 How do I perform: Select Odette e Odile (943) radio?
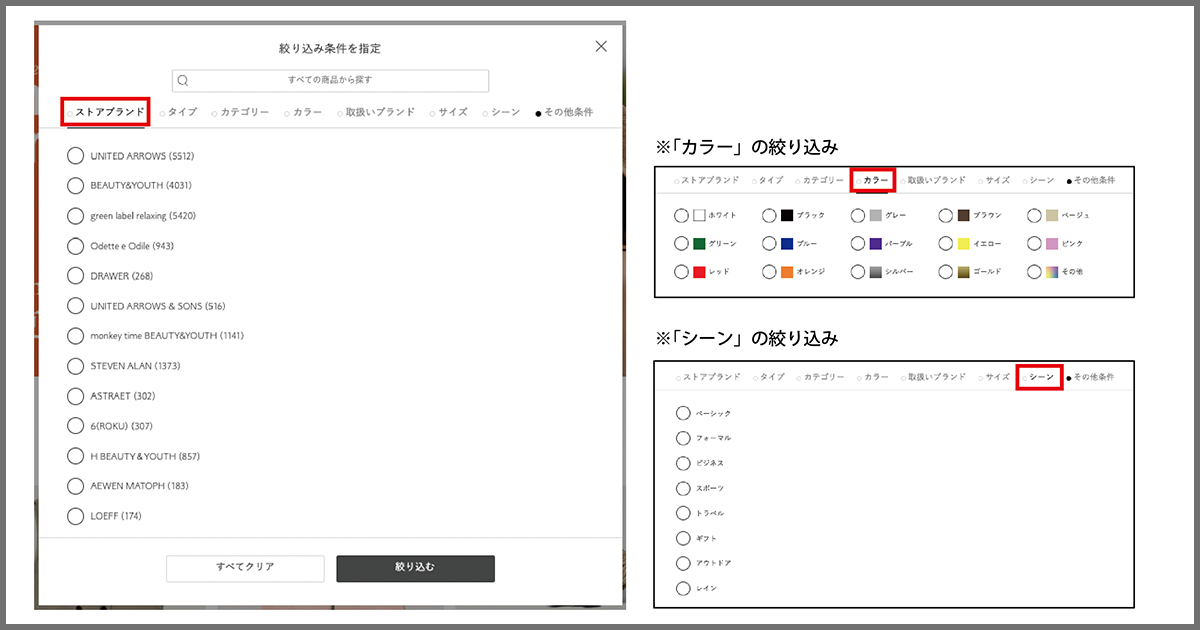coord(75,246)
